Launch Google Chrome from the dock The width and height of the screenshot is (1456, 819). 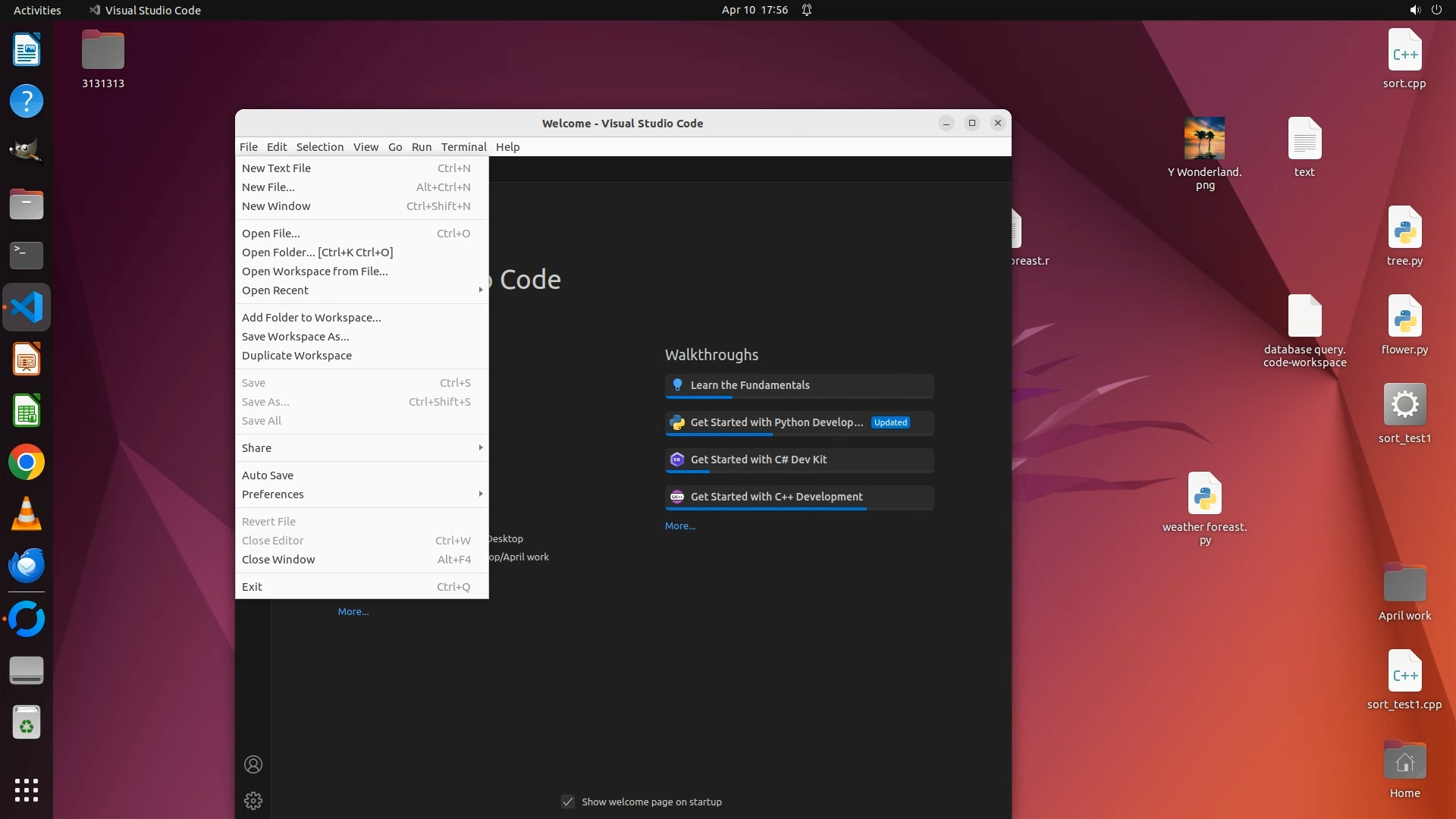(27, 463)
